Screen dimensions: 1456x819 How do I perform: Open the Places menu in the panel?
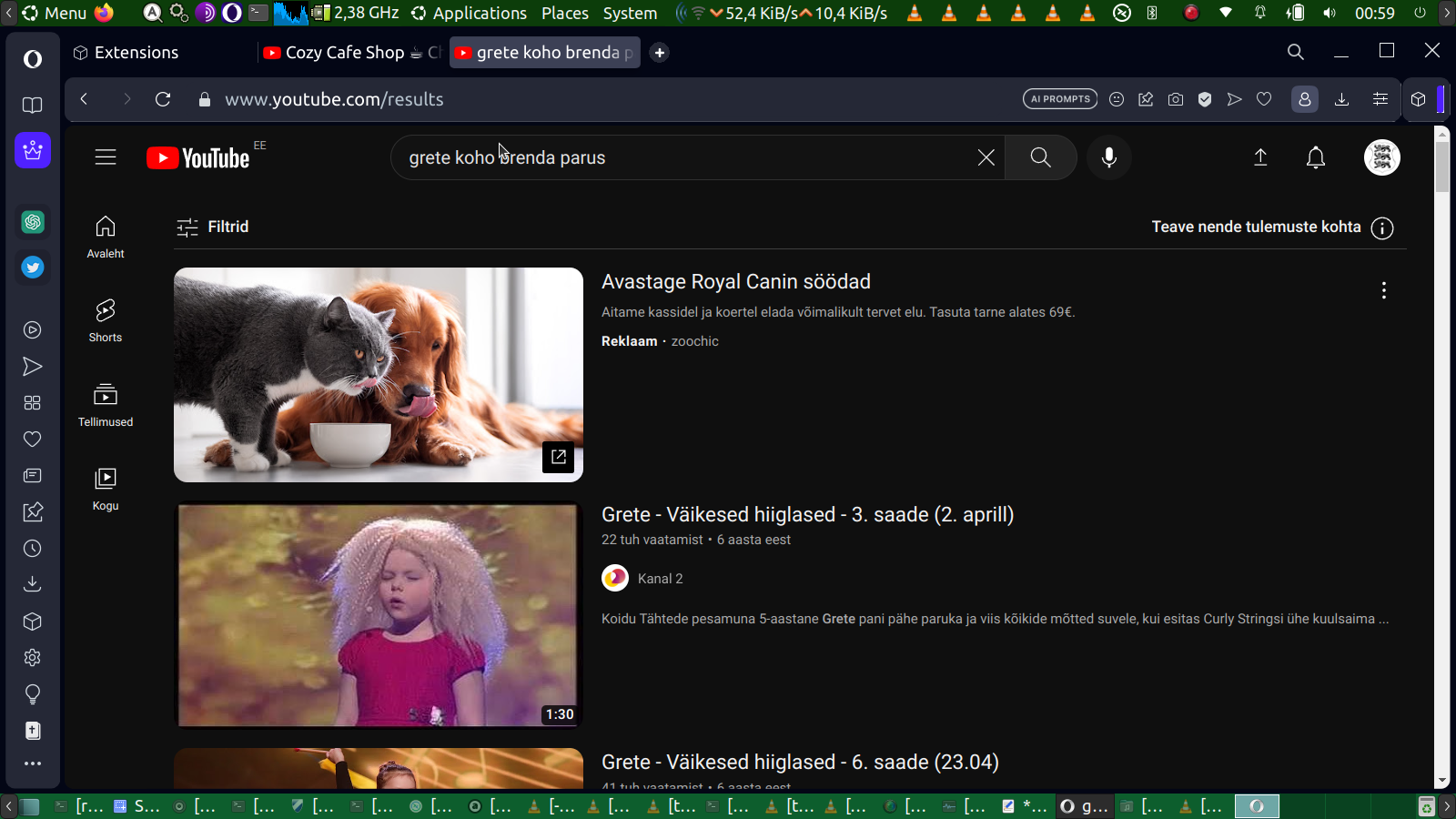pyautogui.click(x=565, y=13)
